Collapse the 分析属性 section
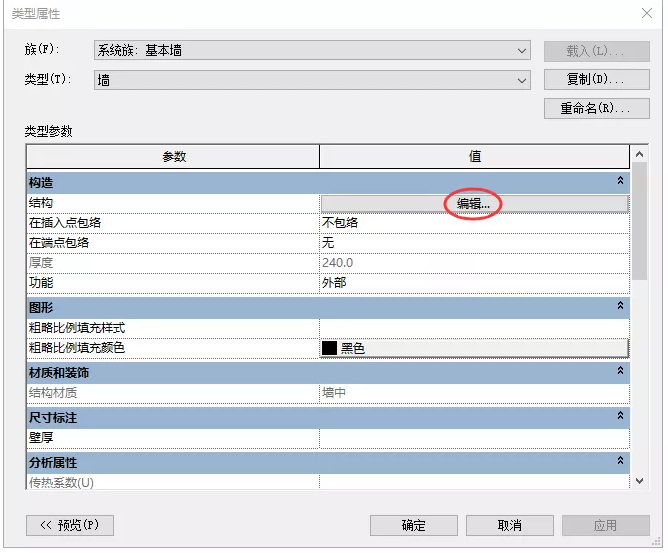Screen dimensions: 668x553 [x=620, y=461]
